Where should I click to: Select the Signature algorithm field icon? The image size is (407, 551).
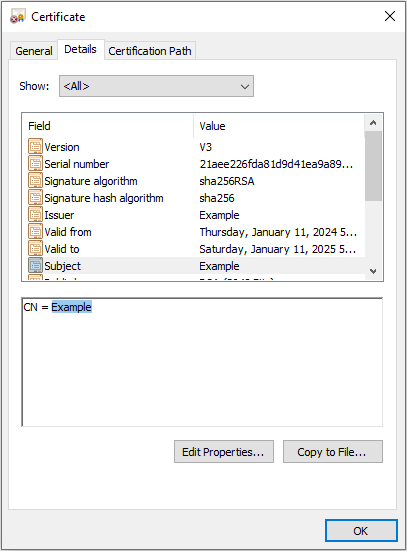pos(35,181)
